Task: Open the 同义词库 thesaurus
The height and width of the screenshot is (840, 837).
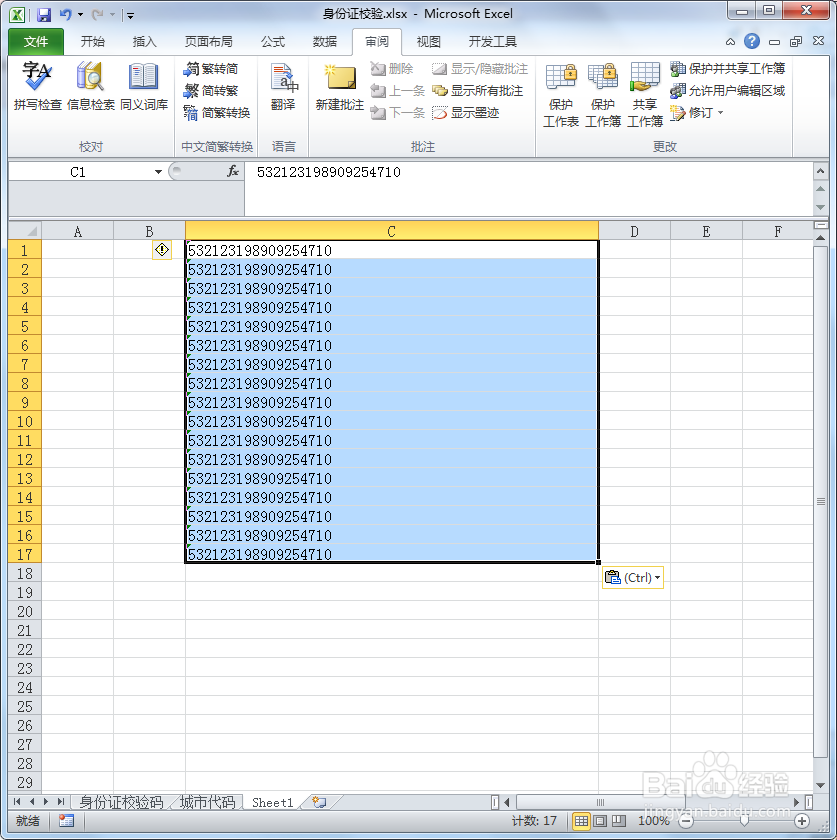Action: tap(144, 86)
